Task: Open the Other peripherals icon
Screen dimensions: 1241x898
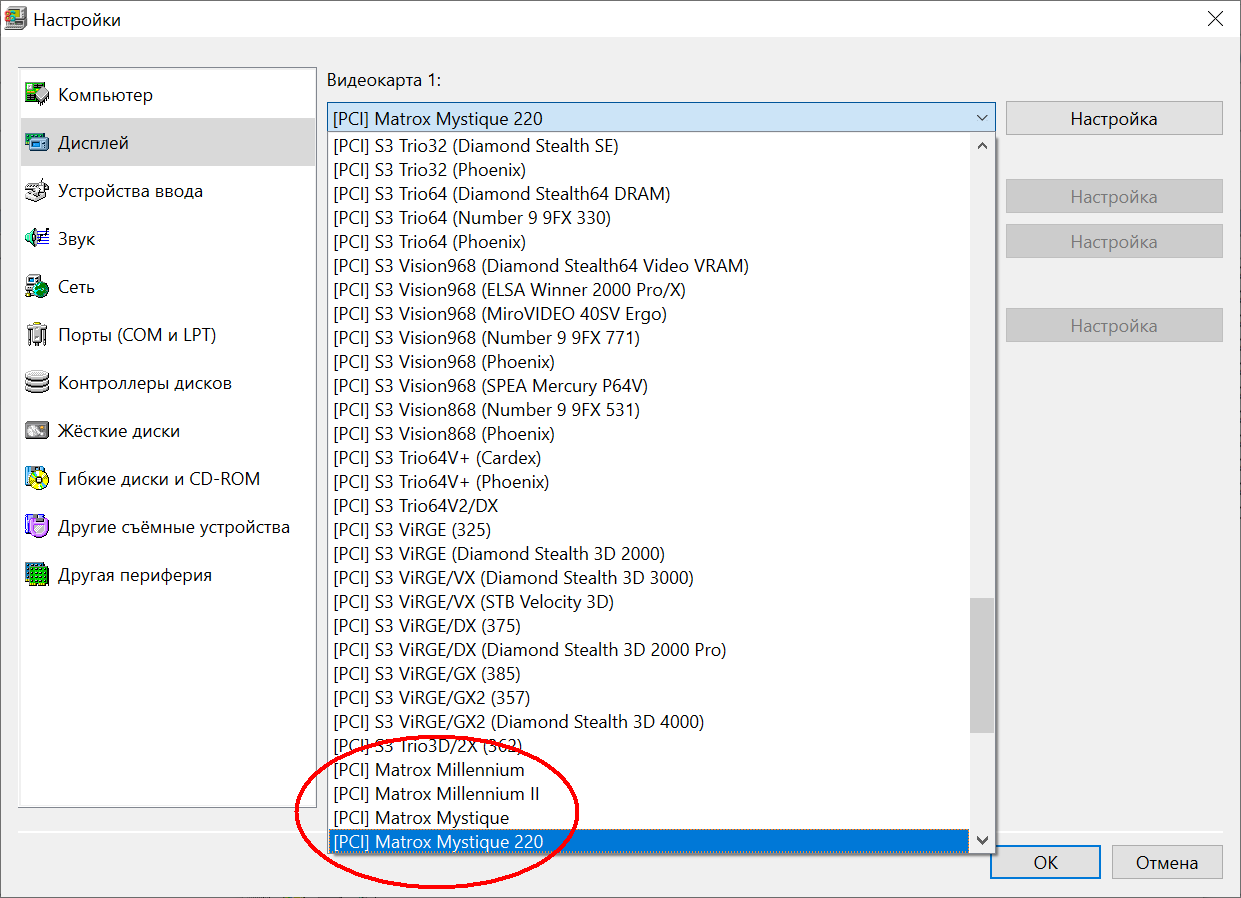Action: click(37, 575)
